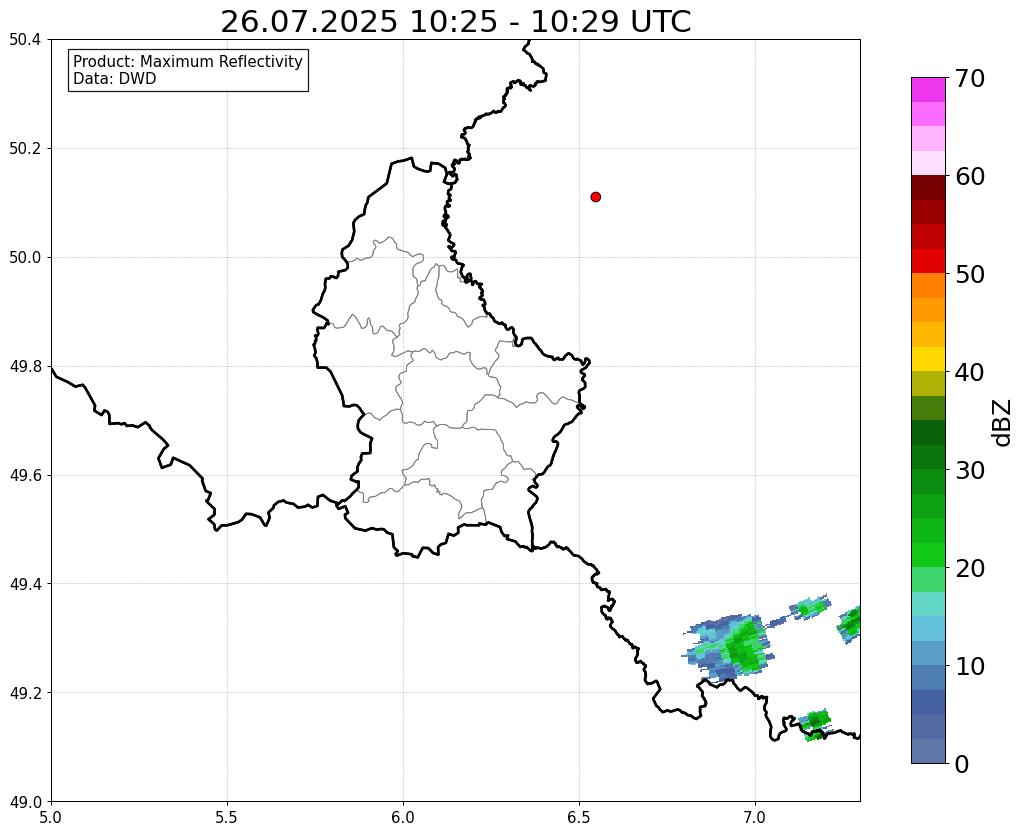The height and width of the screenshot is (834, 1023).
Task: Click the 49.2 latitude axis label
Action: click(25, 693)
